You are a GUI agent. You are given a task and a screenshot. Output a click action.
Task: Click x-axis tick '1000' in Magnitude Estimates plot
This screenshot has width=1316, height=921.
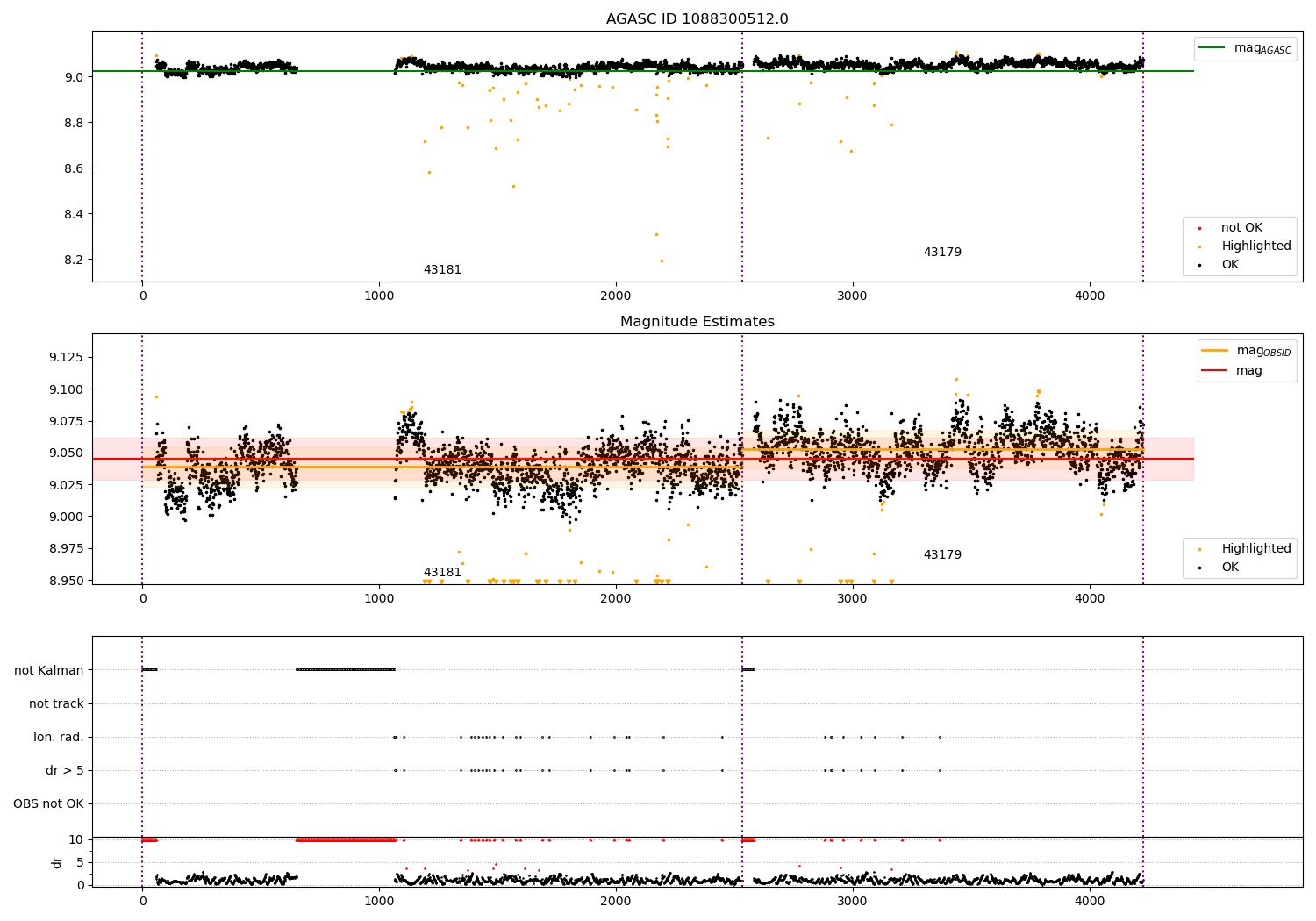pyautogui.click(x=379, y=599)
